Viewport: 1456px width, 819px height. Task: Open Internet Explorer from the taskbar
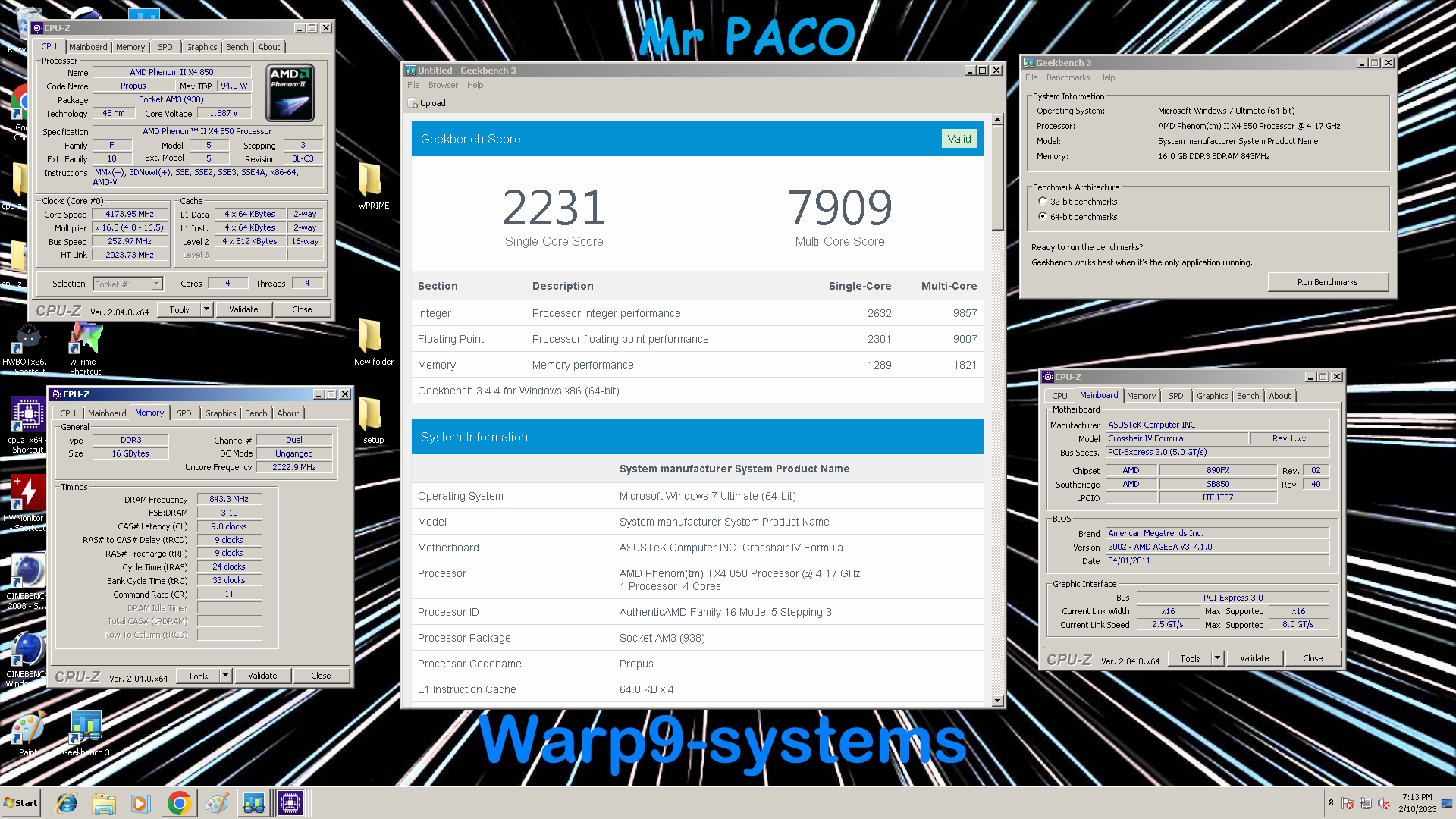[x=67, y=803]
